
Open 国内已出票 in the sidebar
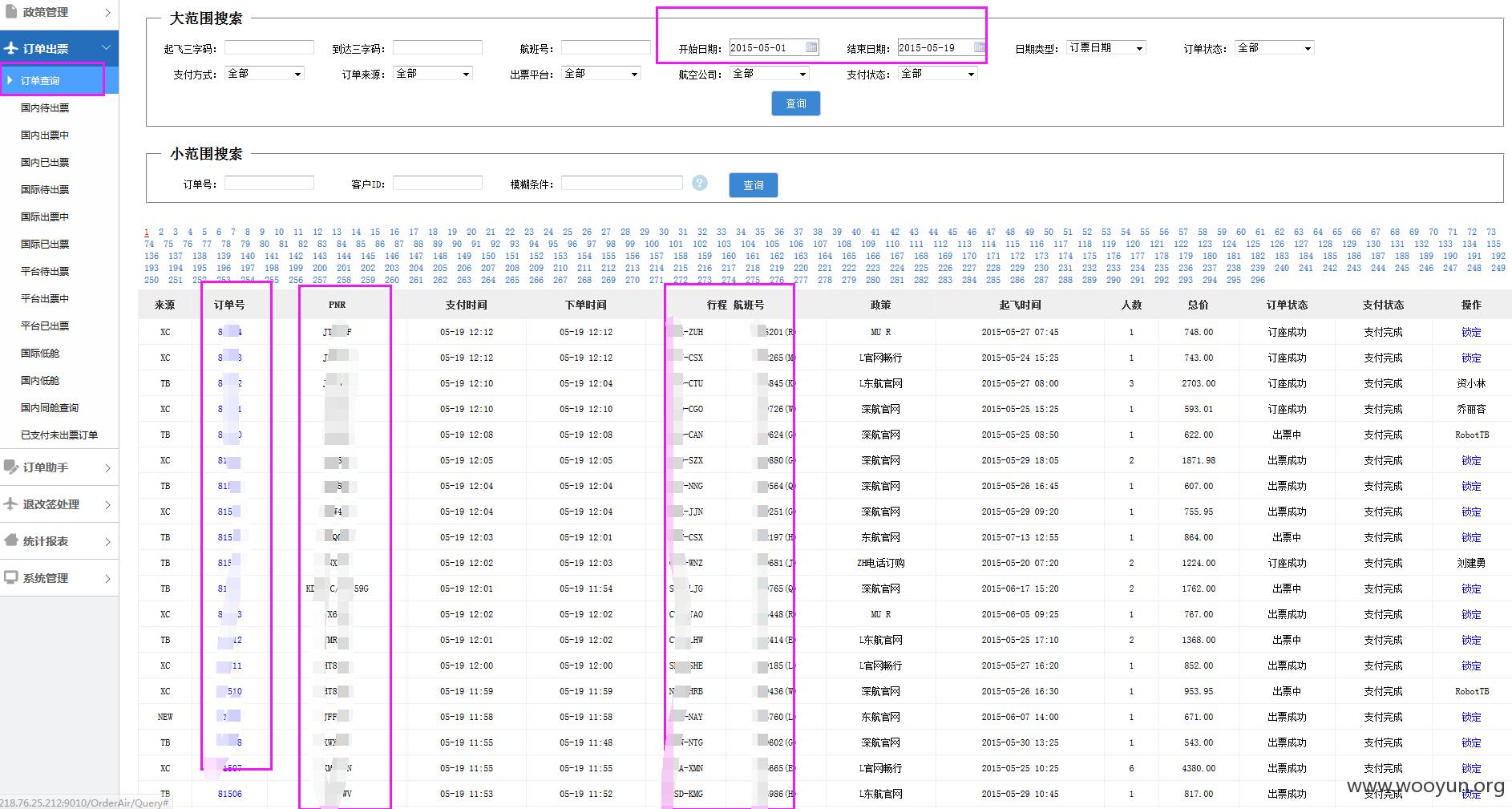(45, 162)
